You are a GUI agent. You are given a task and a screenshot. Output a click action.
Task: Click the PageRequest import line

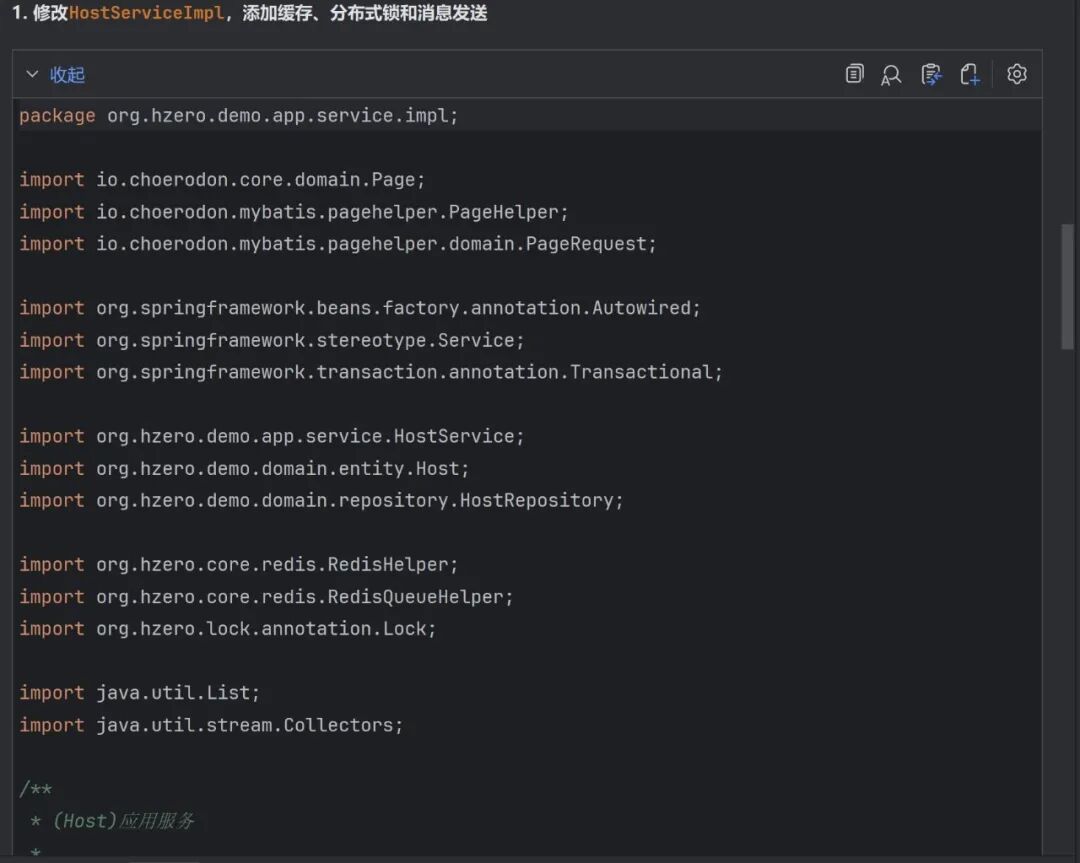pos(337,244)
